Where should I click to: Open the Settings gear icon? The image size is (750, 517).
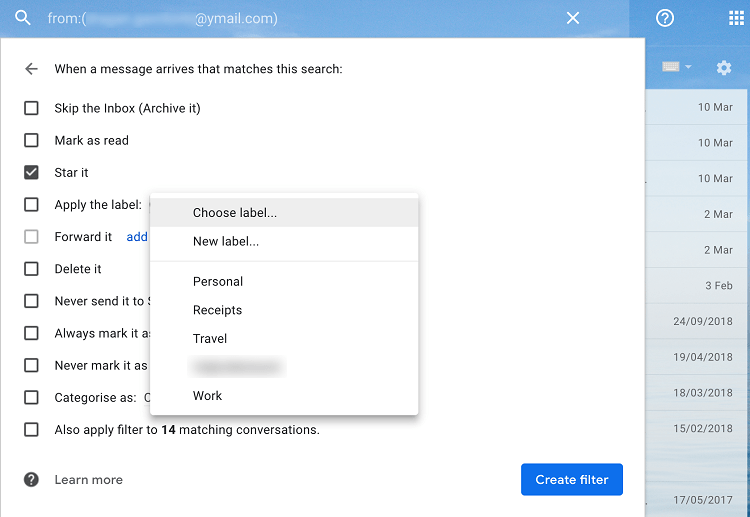724,68
